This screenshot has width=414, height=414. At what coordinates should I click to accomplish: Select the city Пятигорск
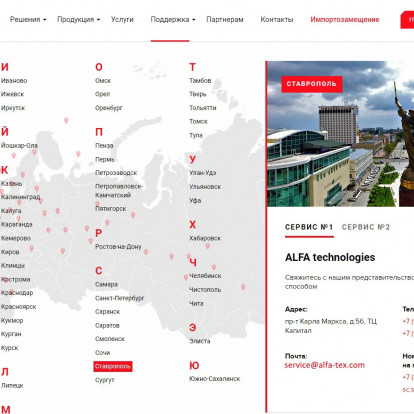tap(111, 209)
